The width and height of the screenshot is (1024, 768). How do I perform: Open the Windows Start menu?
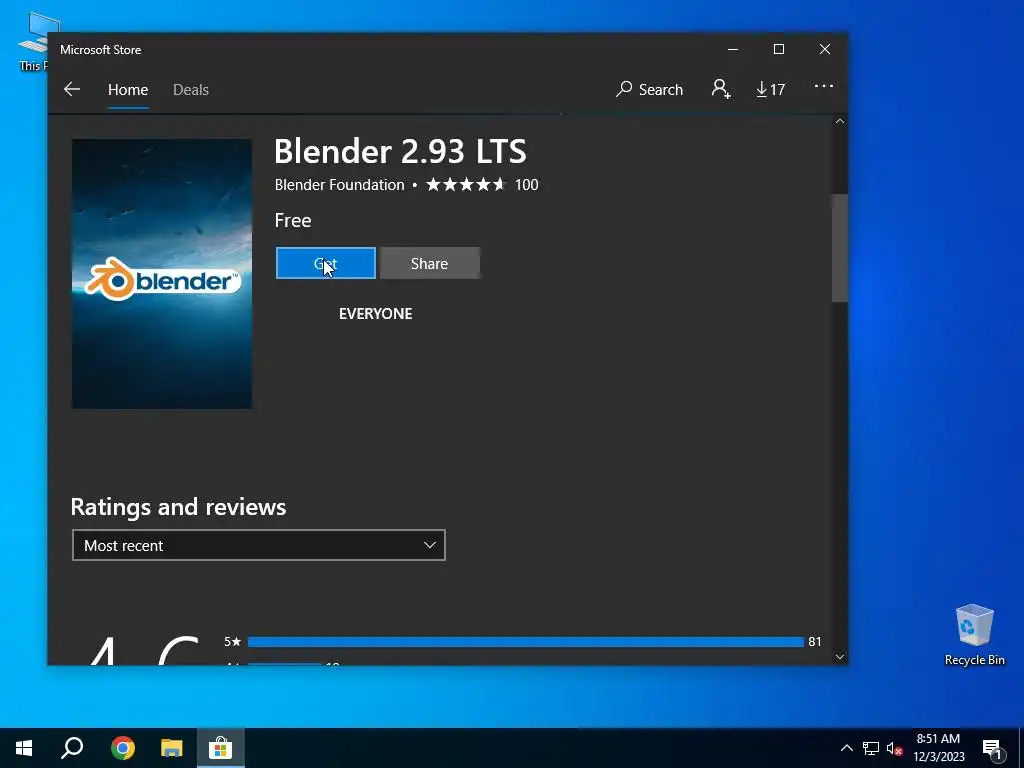(24, 748)
